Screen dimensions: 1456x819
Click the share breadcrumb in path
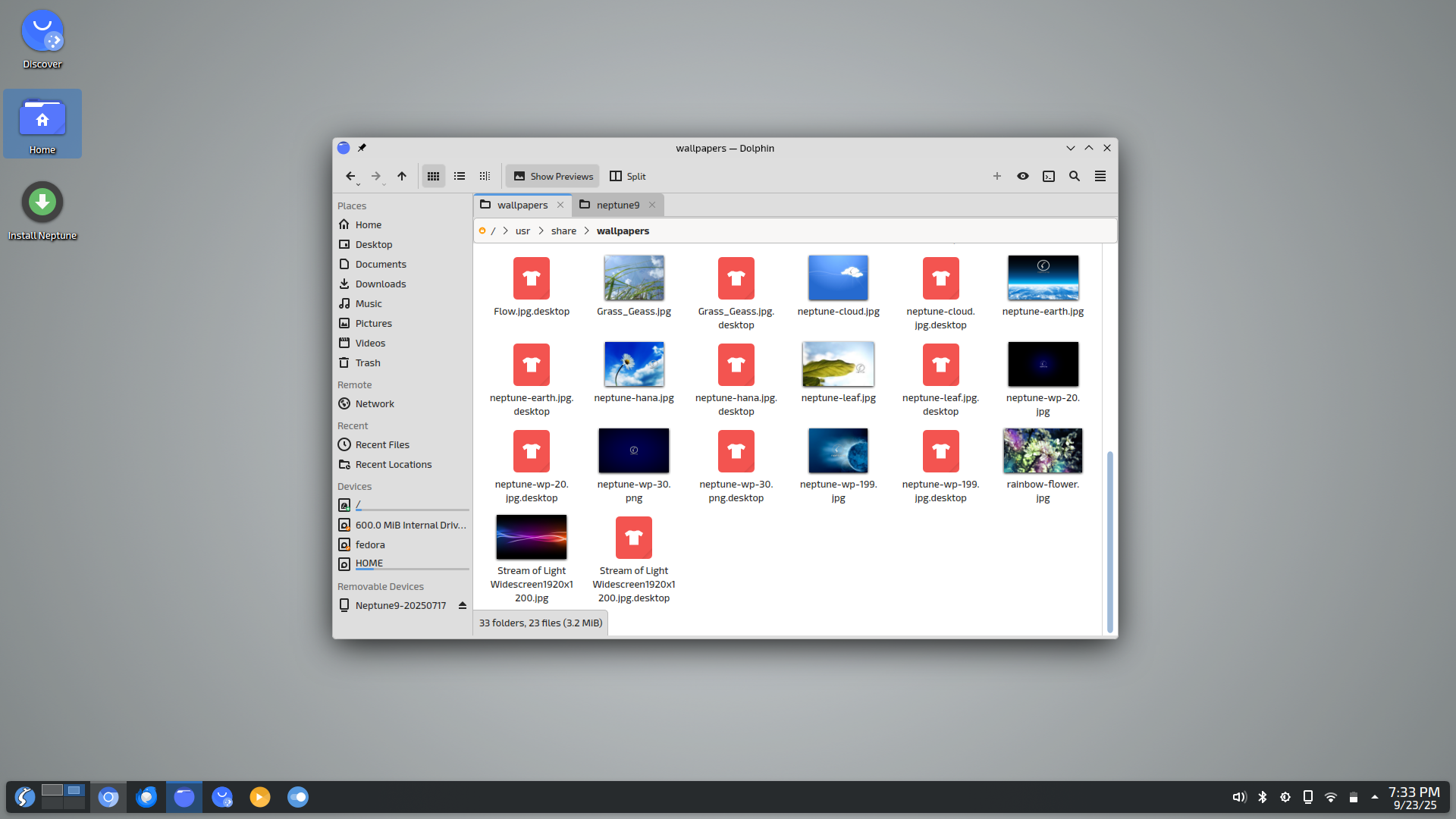point(563,231)
